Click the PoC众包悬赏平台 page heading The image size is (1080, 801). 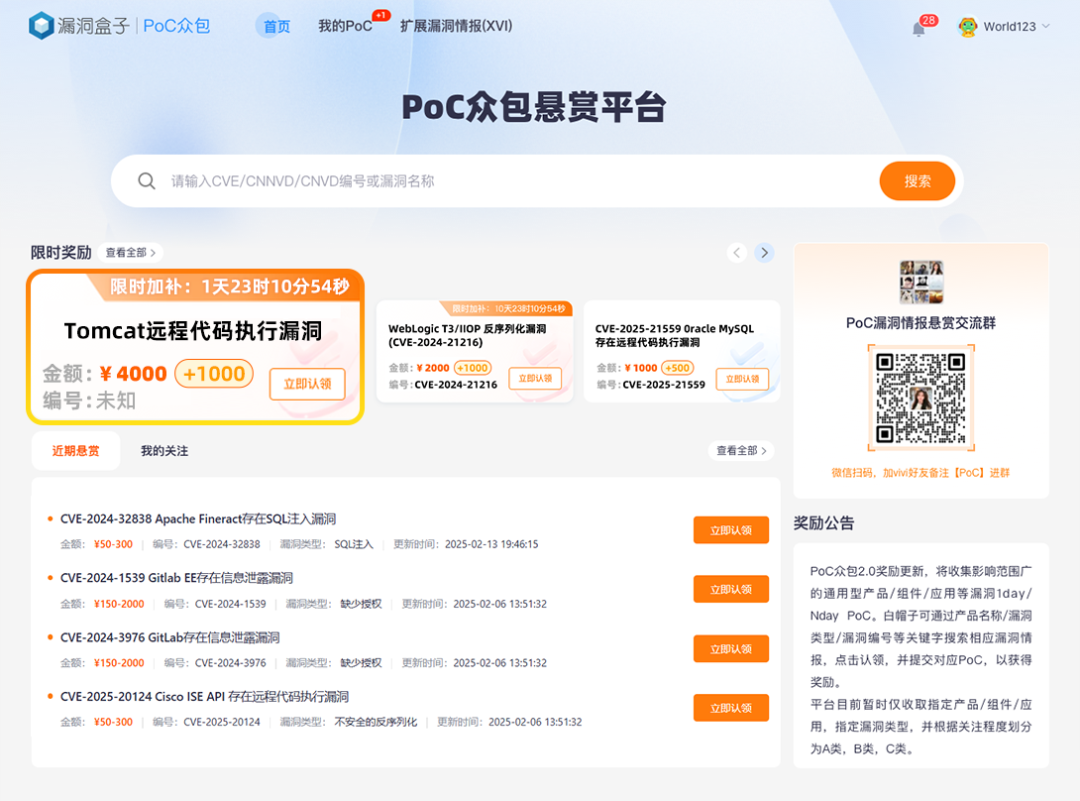pyautogui.click(x=534, y=107)
